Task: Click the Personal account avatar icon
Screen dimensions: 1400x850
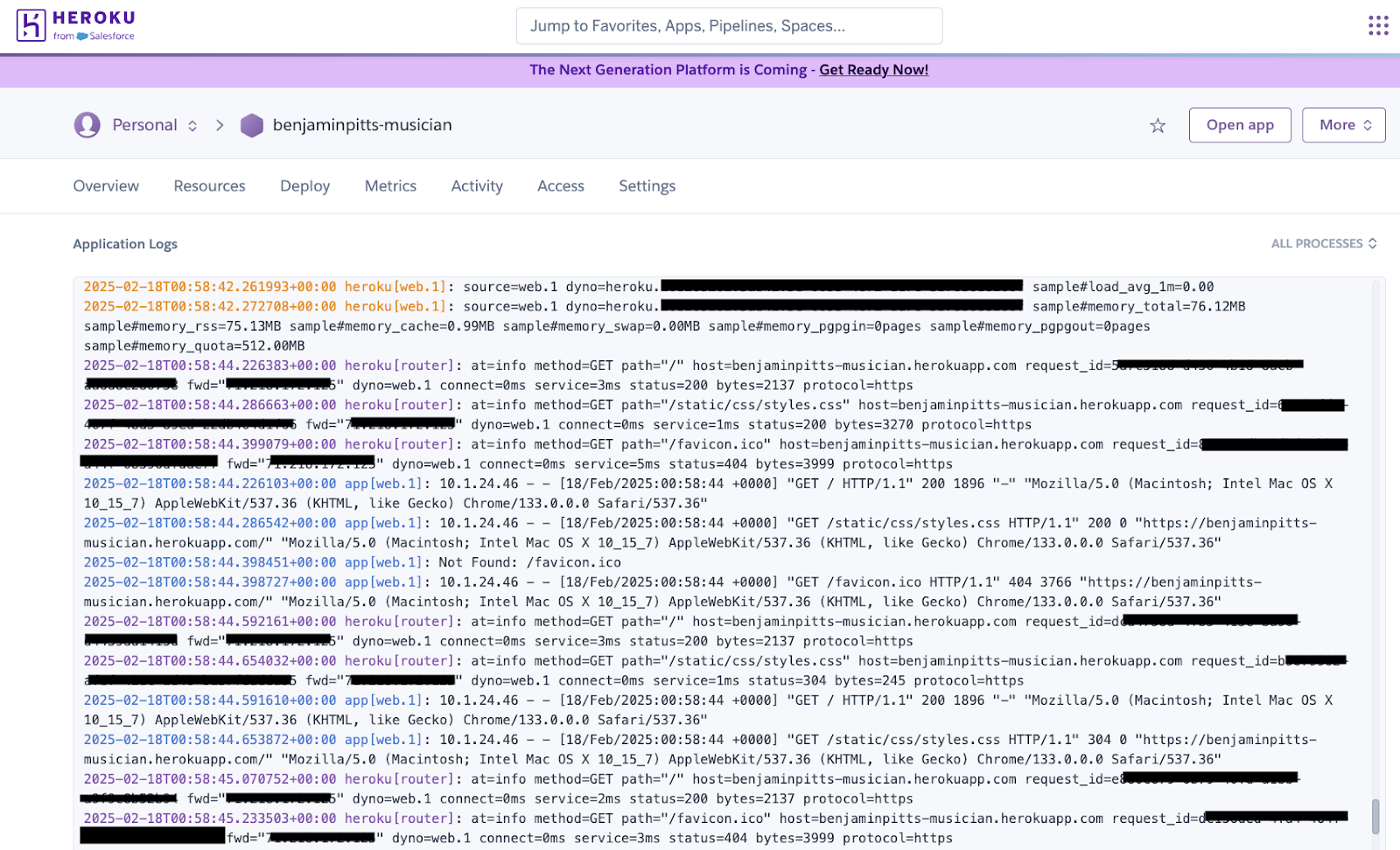Action: point(87,125)
